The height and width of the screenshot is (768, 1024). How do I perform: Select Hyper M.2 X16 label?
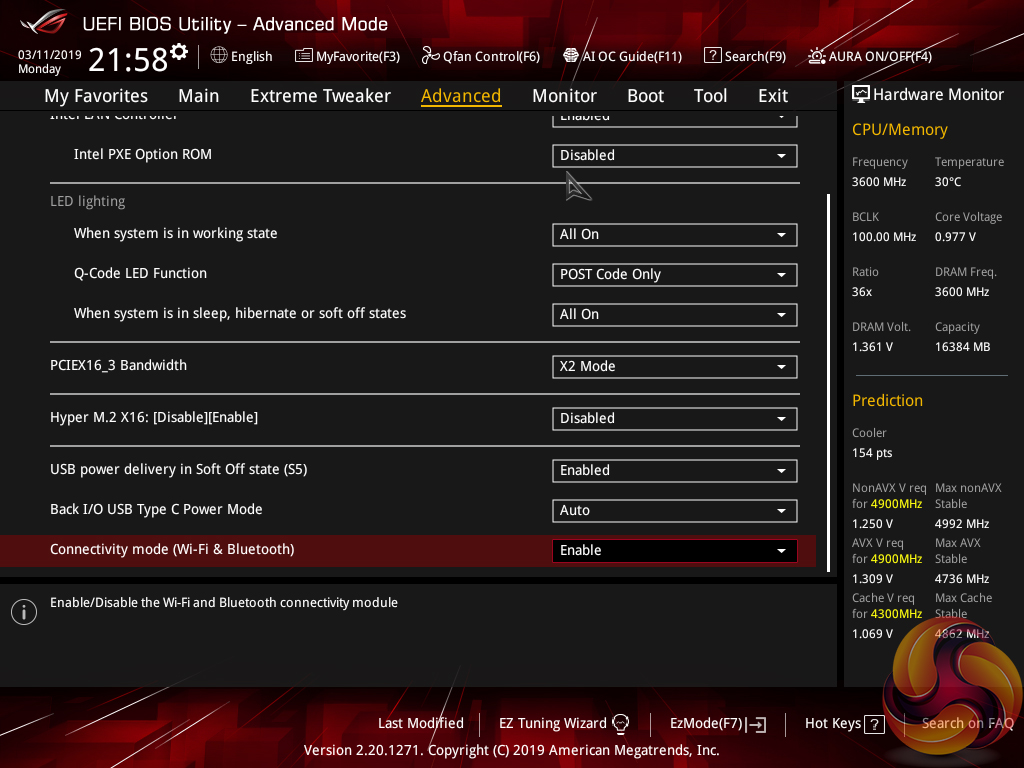[x=153, y=418]
